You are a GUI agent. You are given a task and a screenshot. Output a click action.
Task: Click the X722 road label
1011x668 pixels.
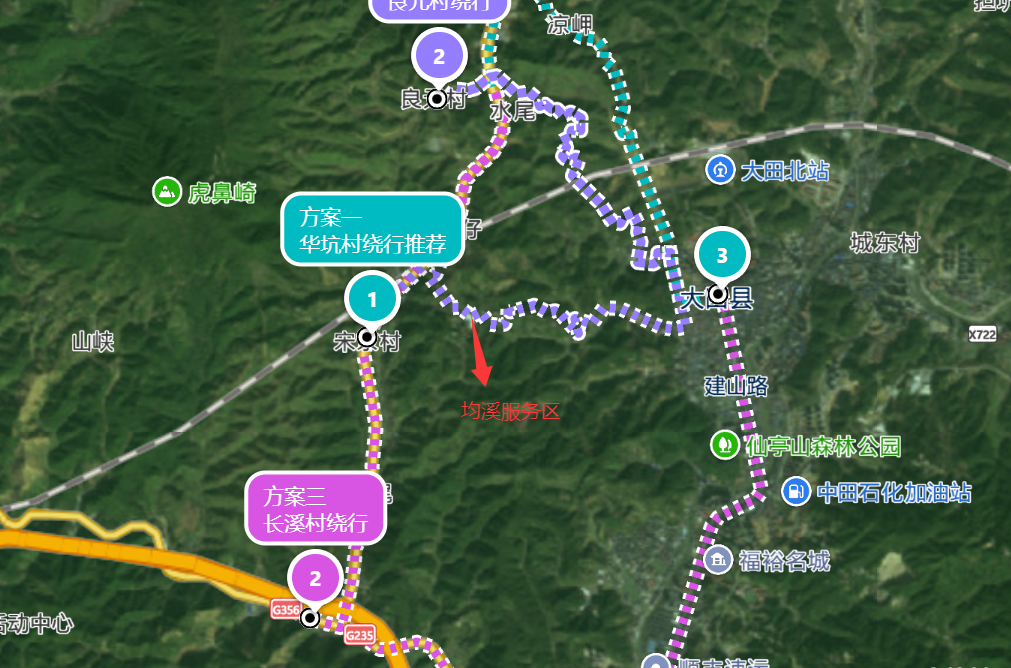(982, 334)
